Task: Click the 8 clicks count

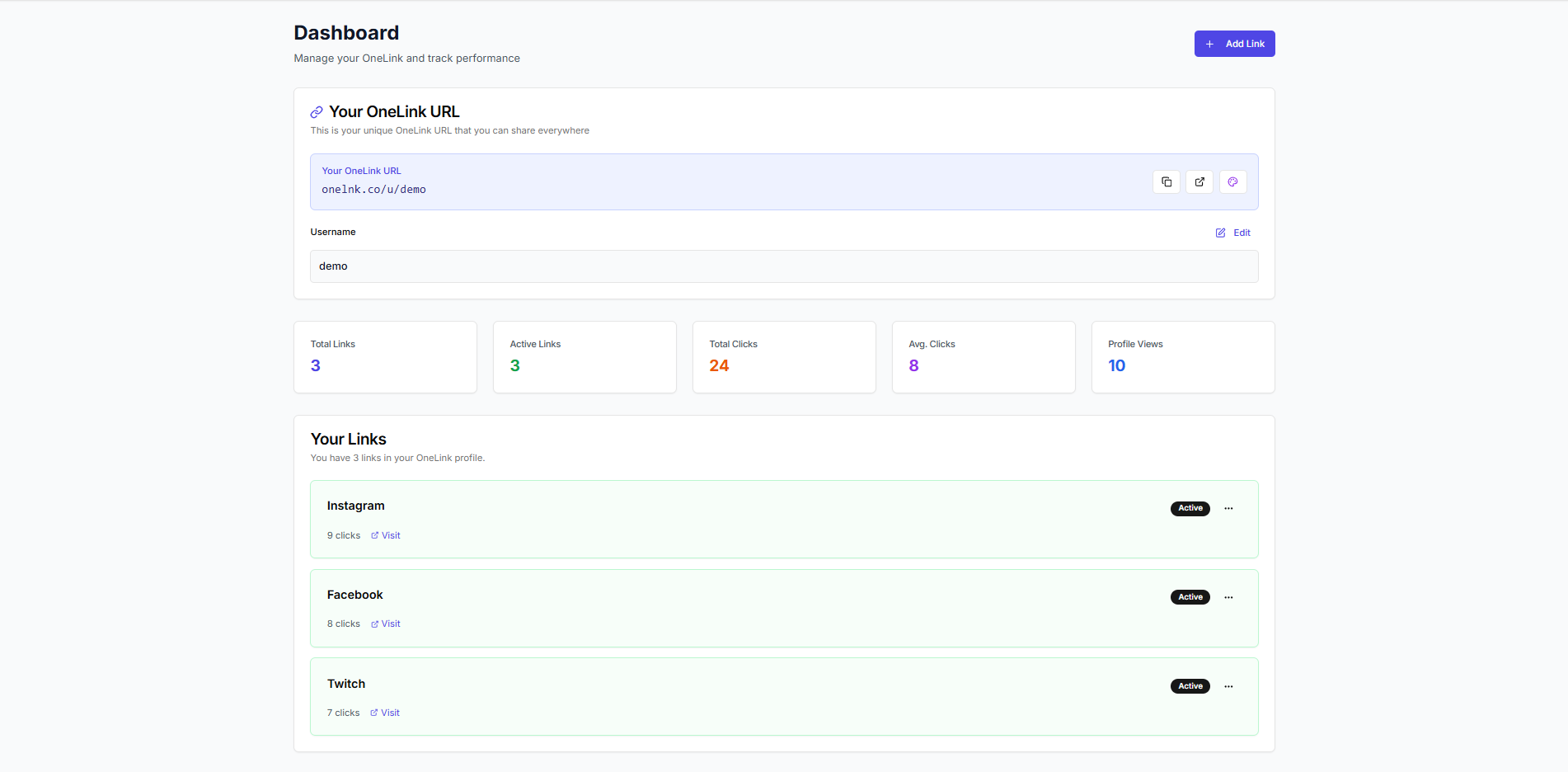Action: click(343, 624)
